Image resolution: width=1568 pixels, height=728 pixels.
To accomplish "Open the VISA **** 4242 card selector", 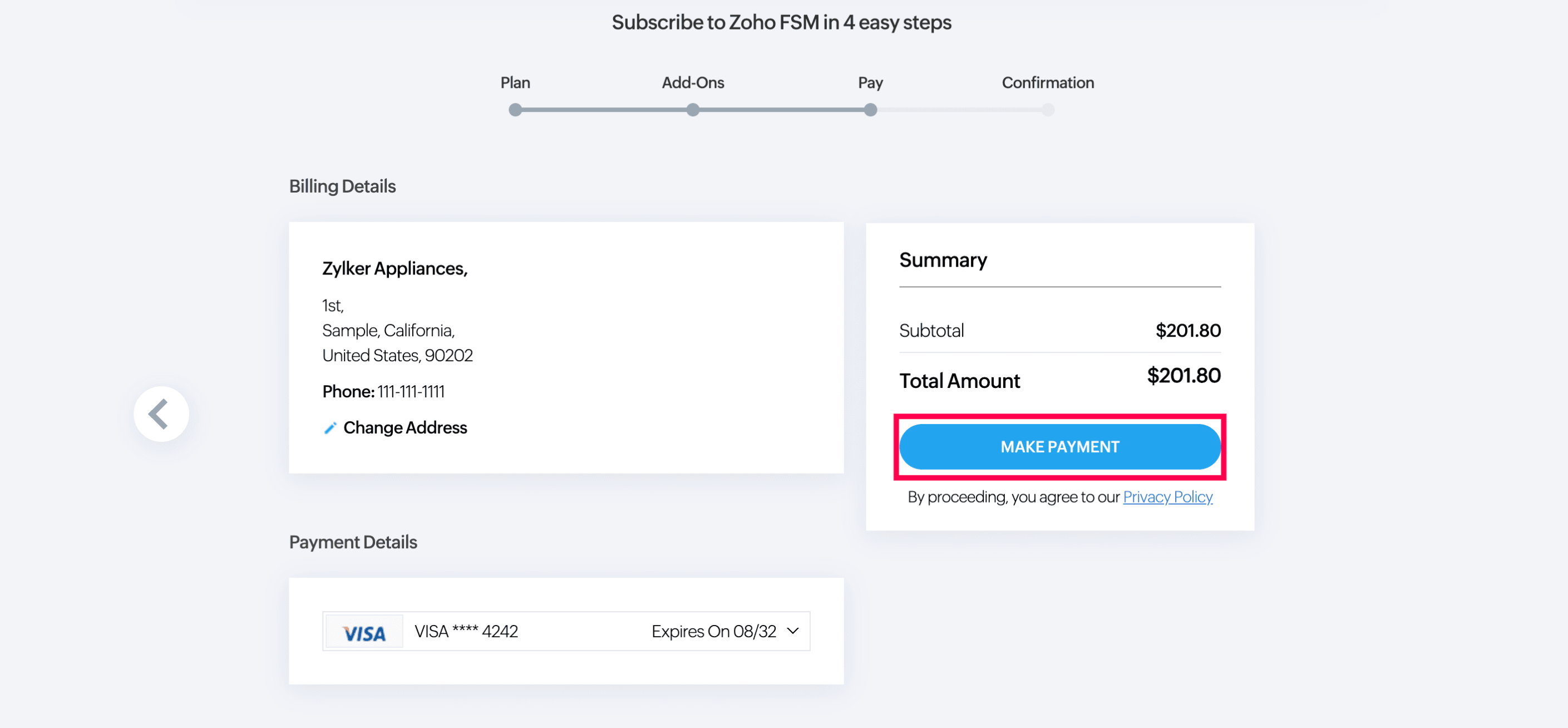I will [x=466, y=631].
